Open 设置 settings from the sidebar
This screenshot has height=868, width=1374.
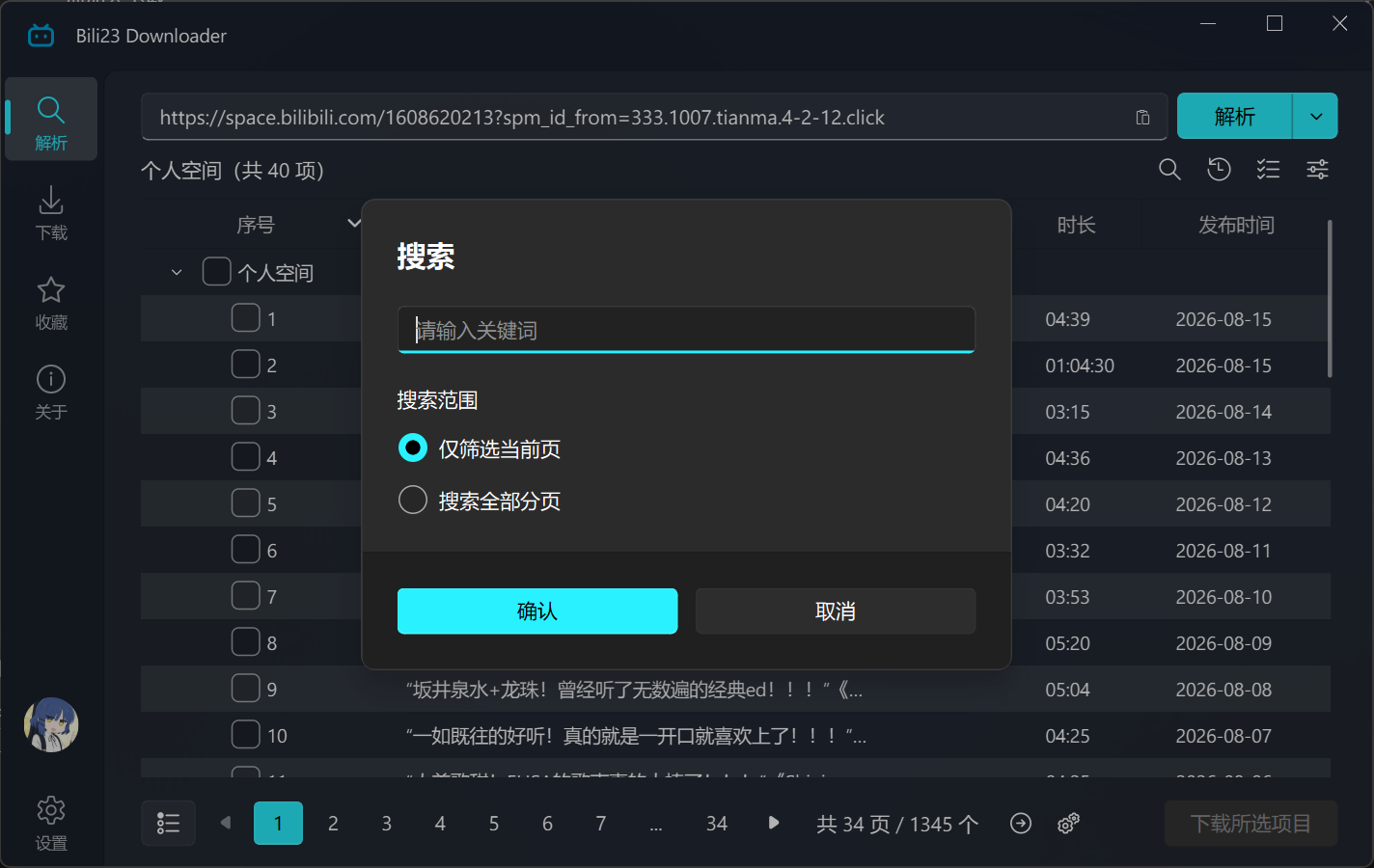click(x=51, y=823)
